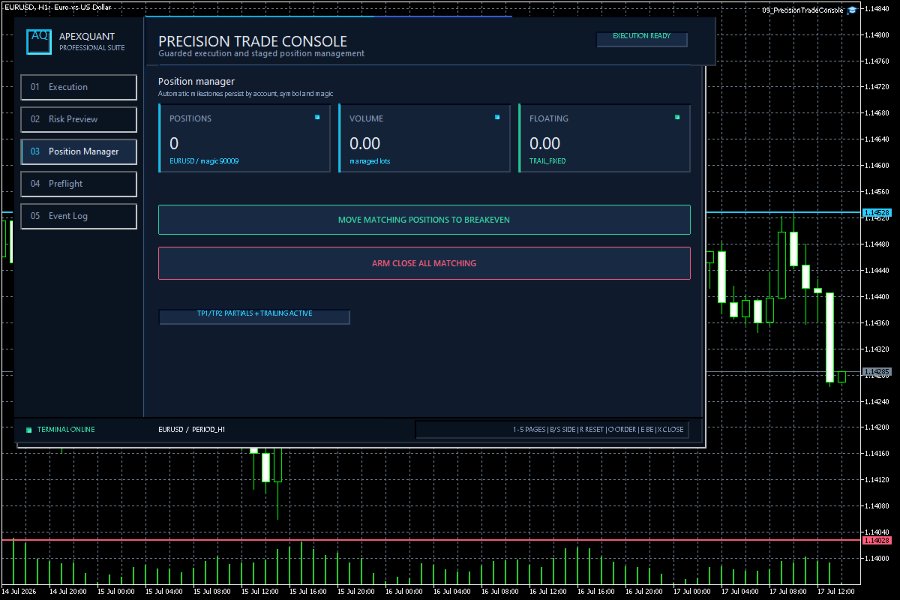Click the Precision Trade Console title

(x=253, y=41)
